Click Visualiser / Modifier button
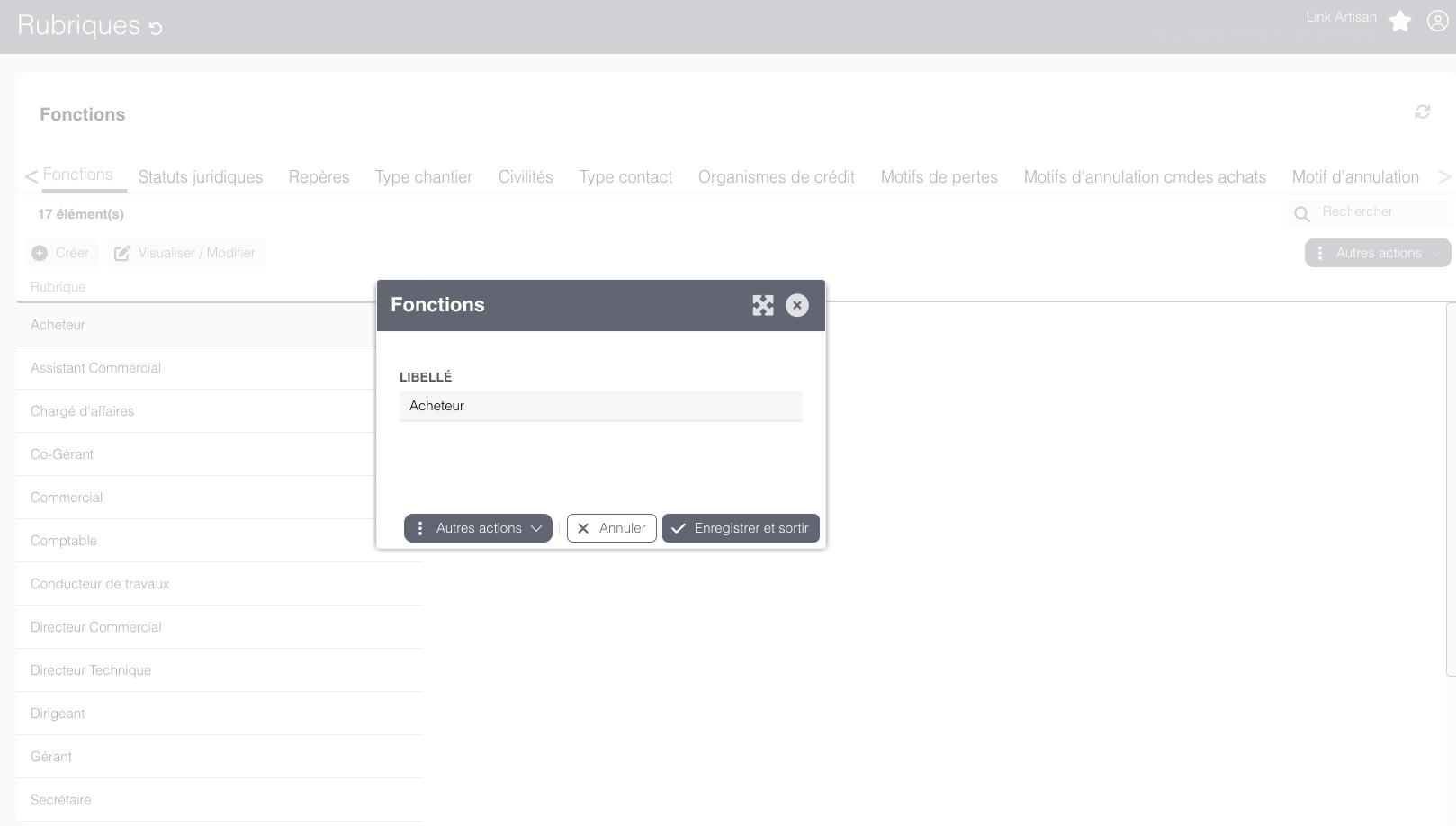Screen dimensions: 1456x826 185,253
